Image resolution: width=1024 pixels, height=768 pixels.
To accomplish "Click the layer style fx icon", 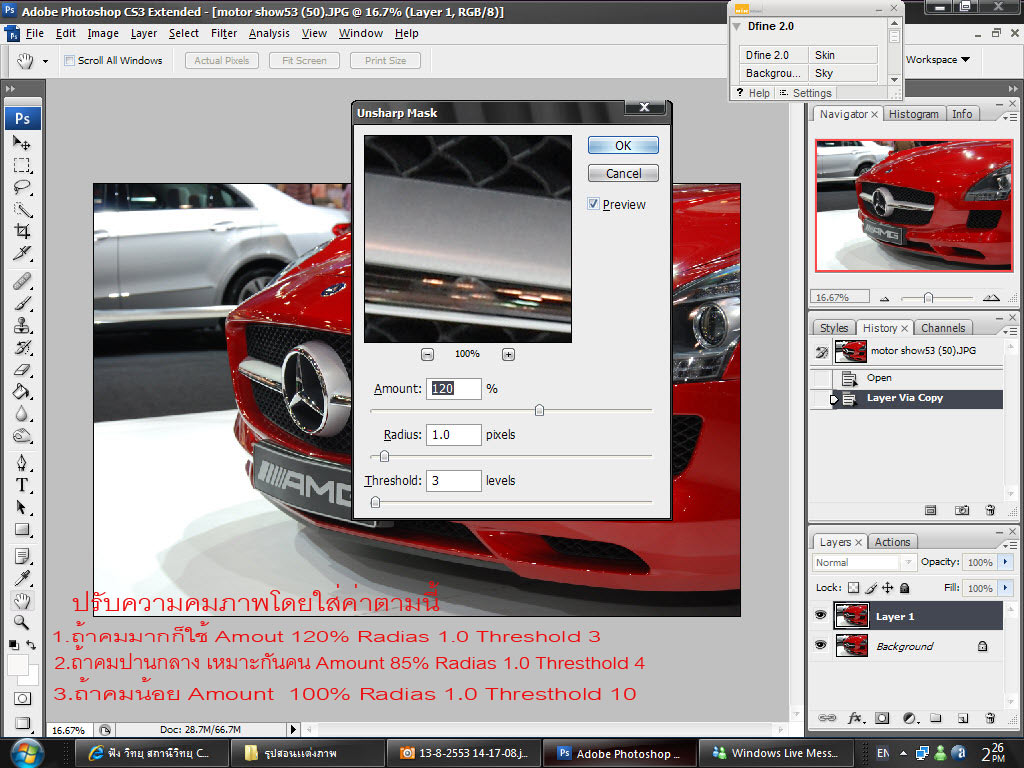I will [856, 718].
